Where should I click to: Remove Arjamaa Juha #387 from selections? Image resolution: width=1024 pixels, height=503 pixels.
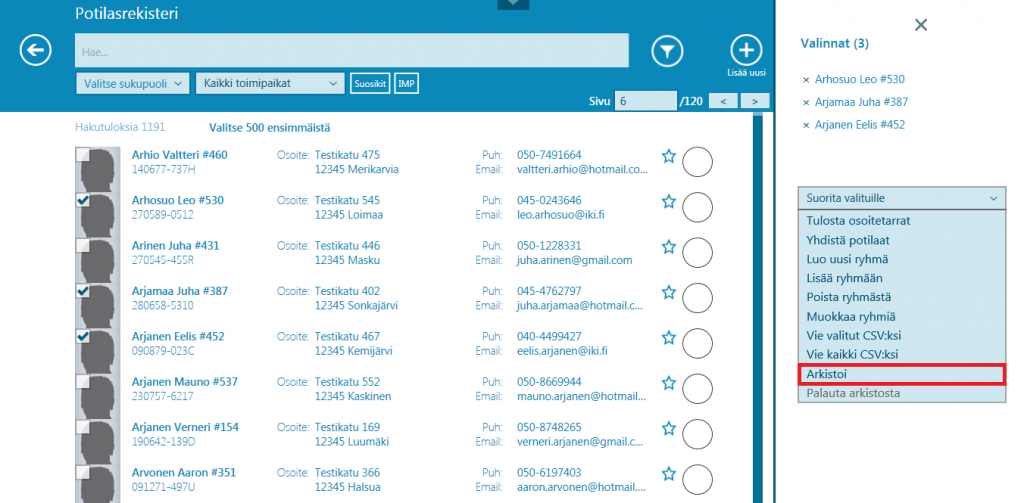tap(806, 103)
